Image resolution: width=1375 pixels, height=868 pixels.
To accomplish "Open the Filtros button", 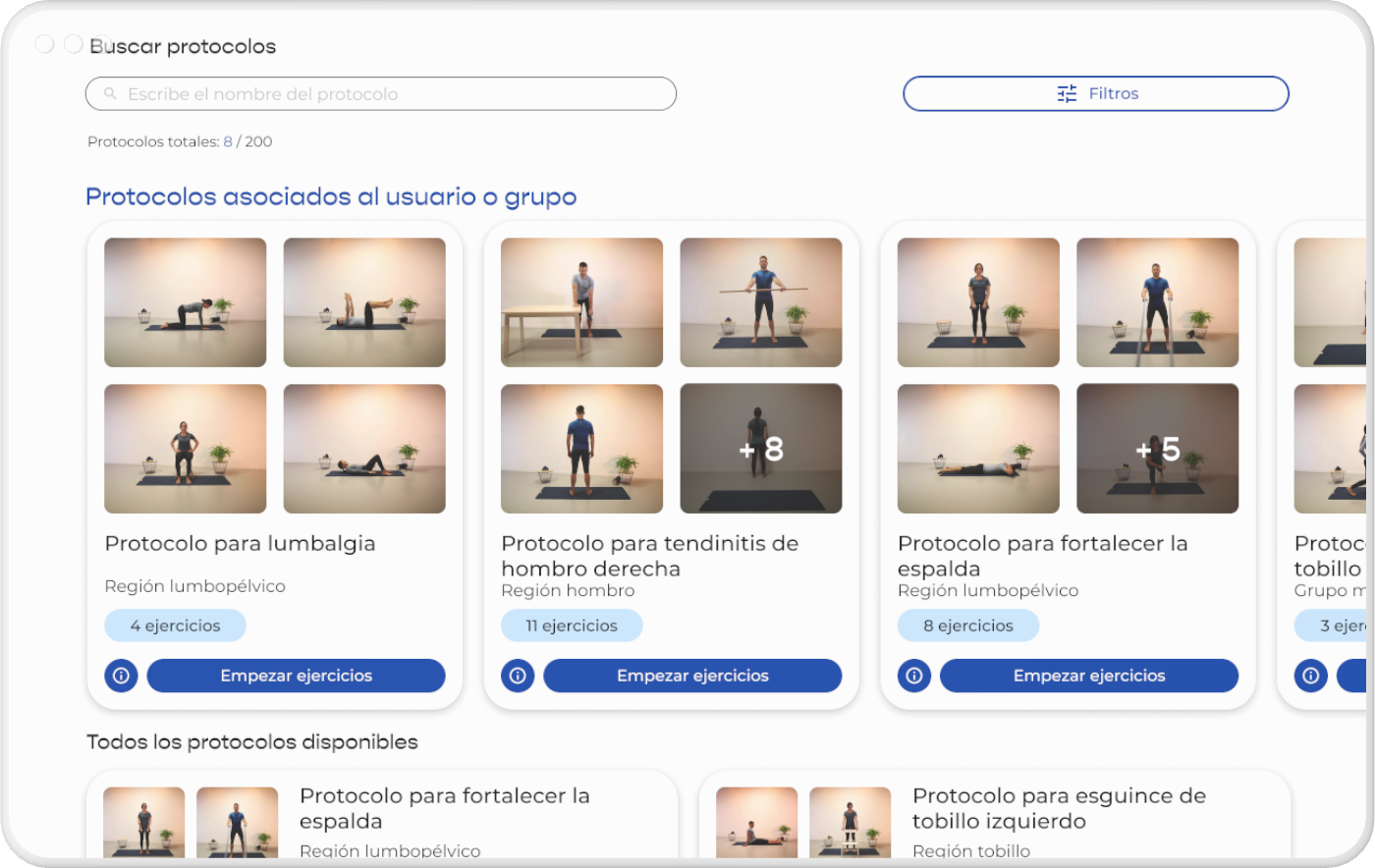I will (1096, 94).
